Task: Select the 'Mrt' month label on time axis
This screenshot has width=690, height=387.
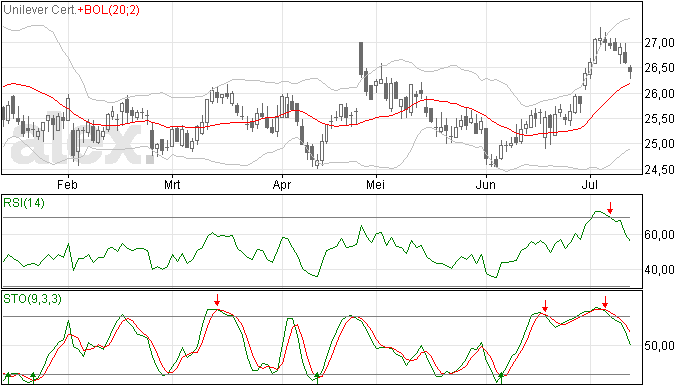Action: [x=172, y=184]
